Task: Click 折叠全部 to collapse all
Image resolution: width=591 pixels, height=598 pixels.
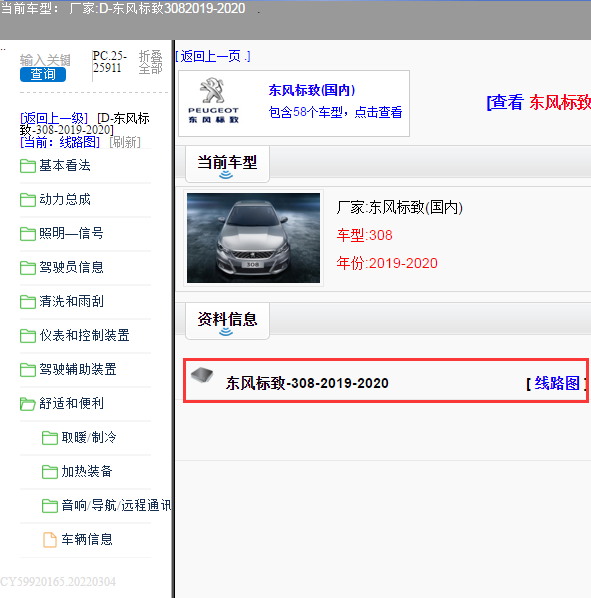Action: pos(150,62)
